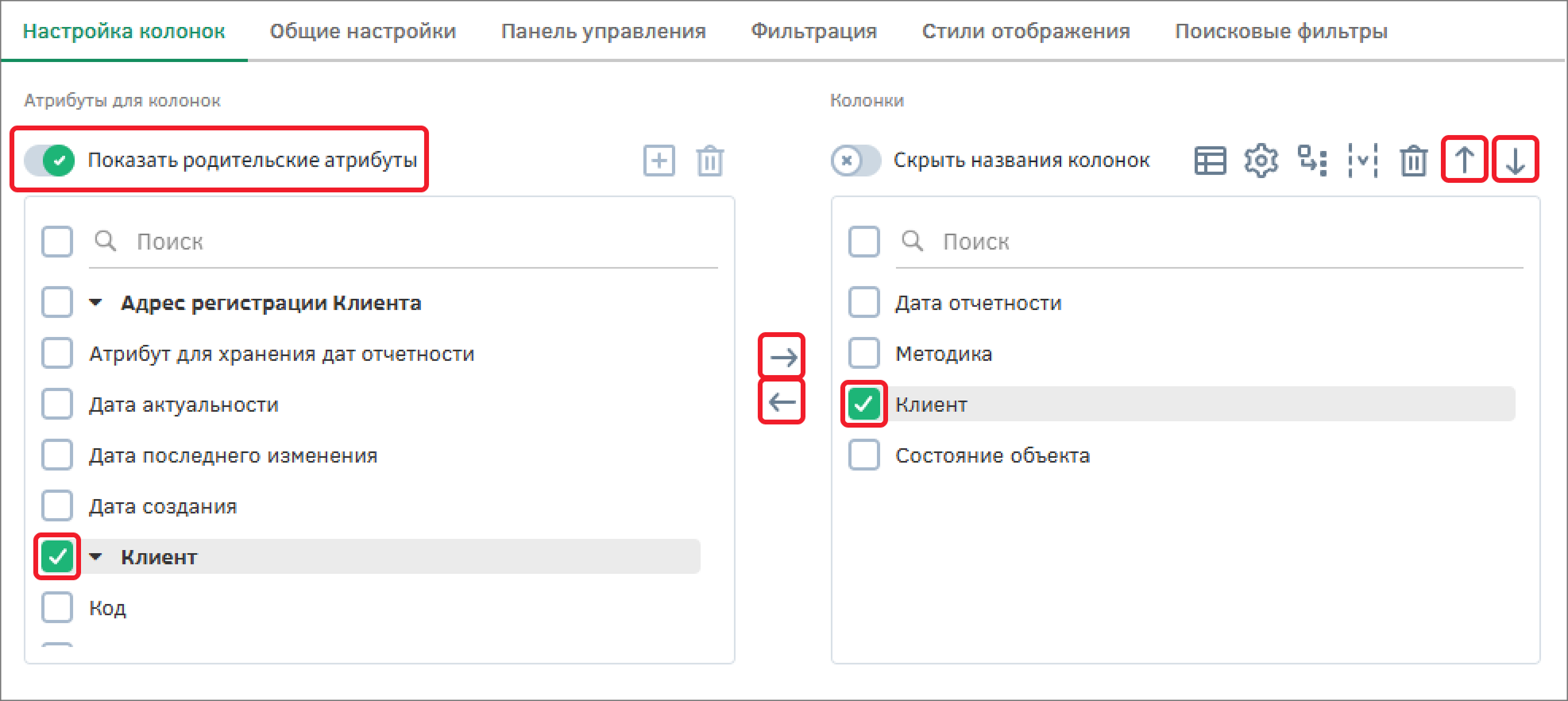Click the hierarchy grouping icon in columns toolbar
The image size is (1568, 701).
[1311, 161]
